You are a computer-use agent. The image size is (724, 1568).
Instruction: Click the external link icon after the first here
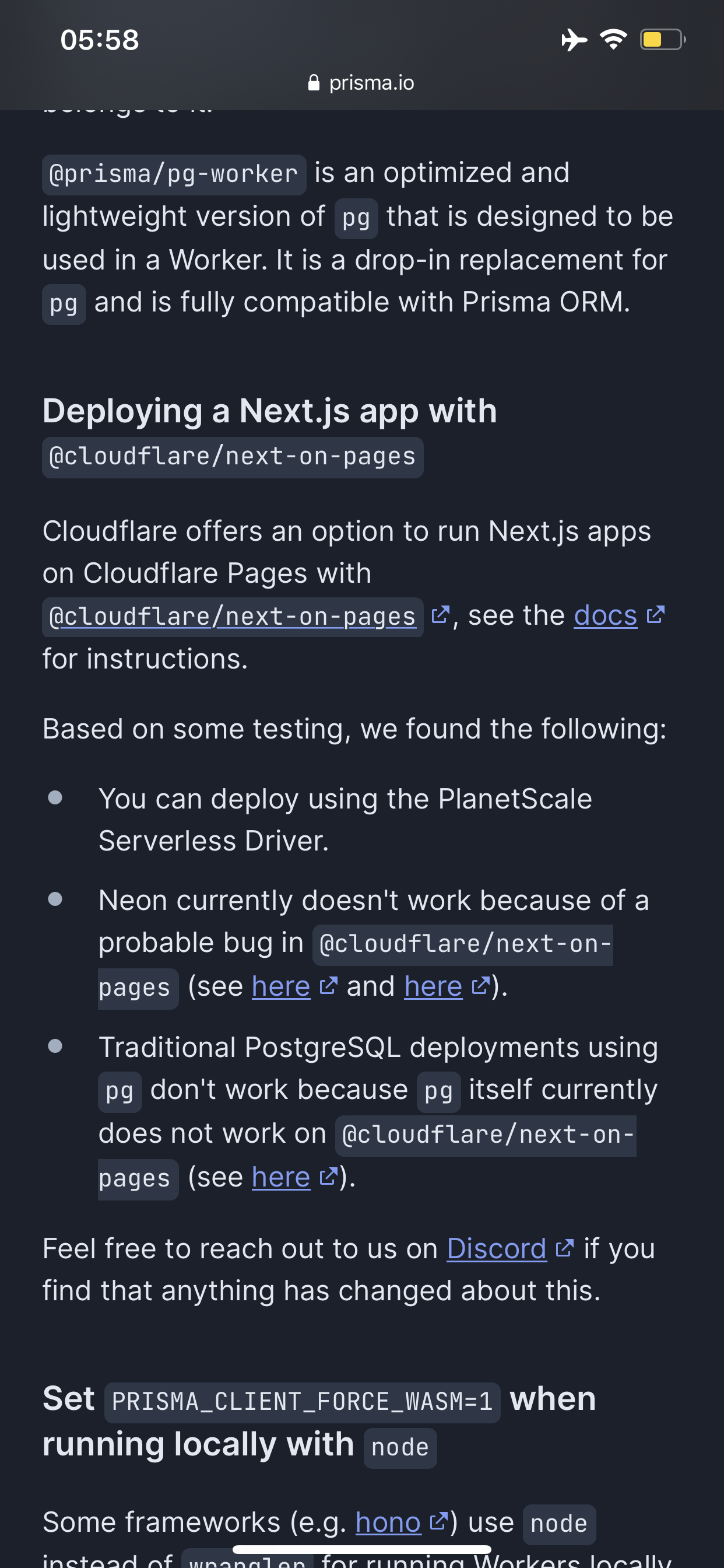click(328, 985)
